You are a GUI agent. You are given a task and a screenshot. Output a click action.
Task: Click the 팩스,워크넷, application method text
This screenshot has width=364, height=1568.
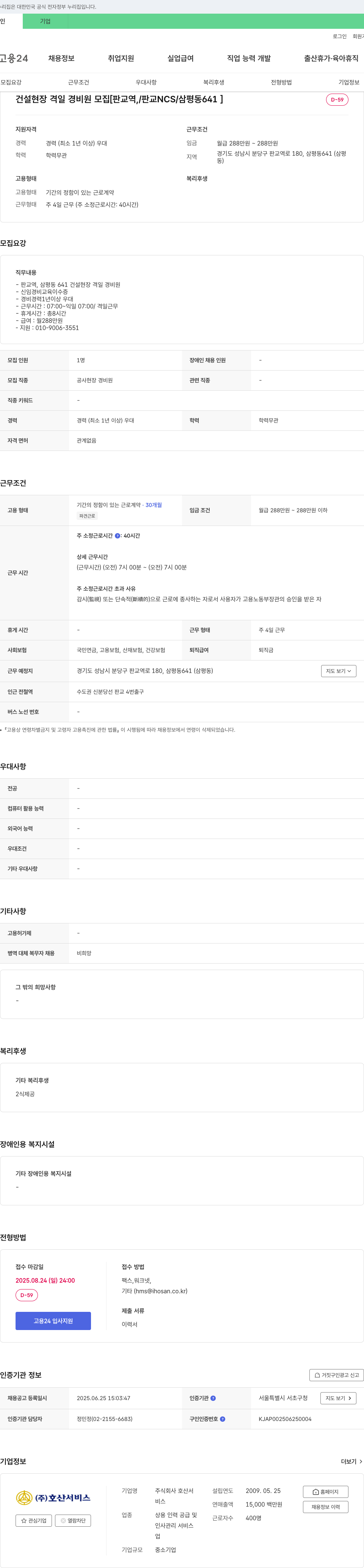tap(136, 1281)
